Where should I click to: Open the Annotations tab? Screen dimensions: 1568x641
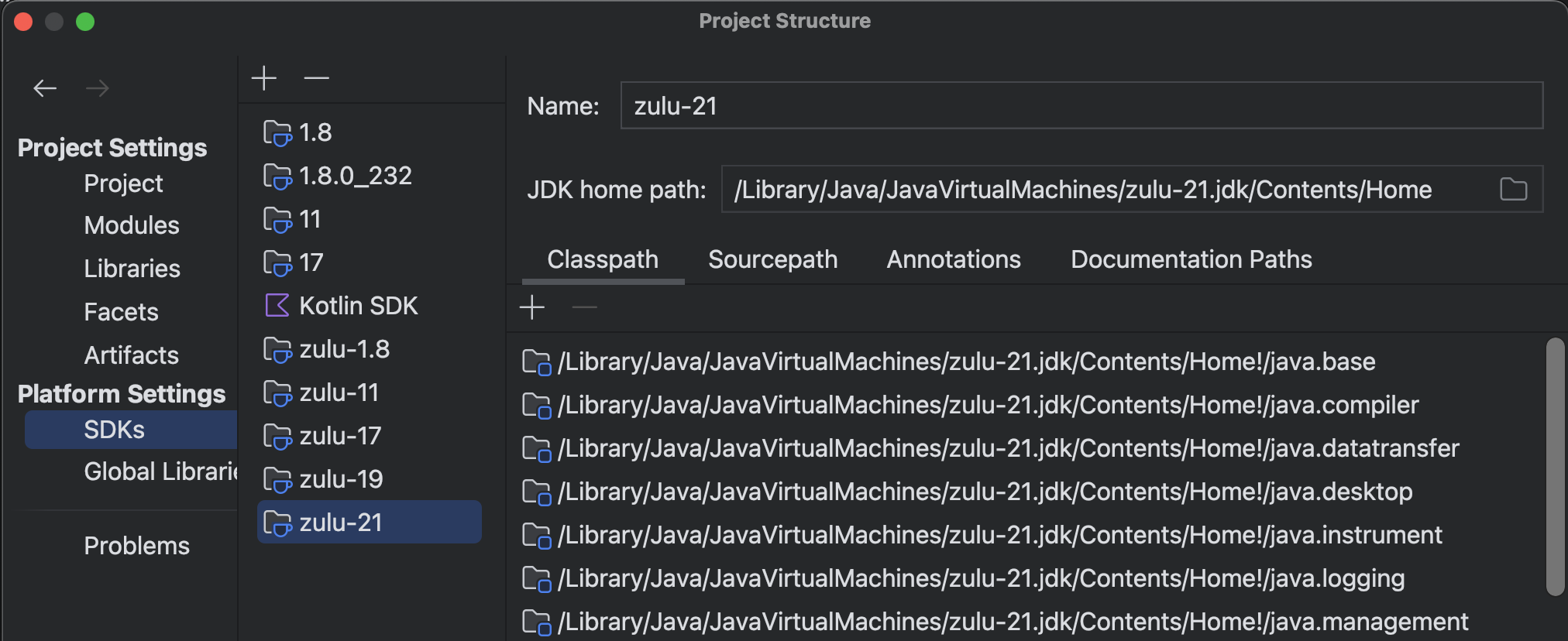954,259
